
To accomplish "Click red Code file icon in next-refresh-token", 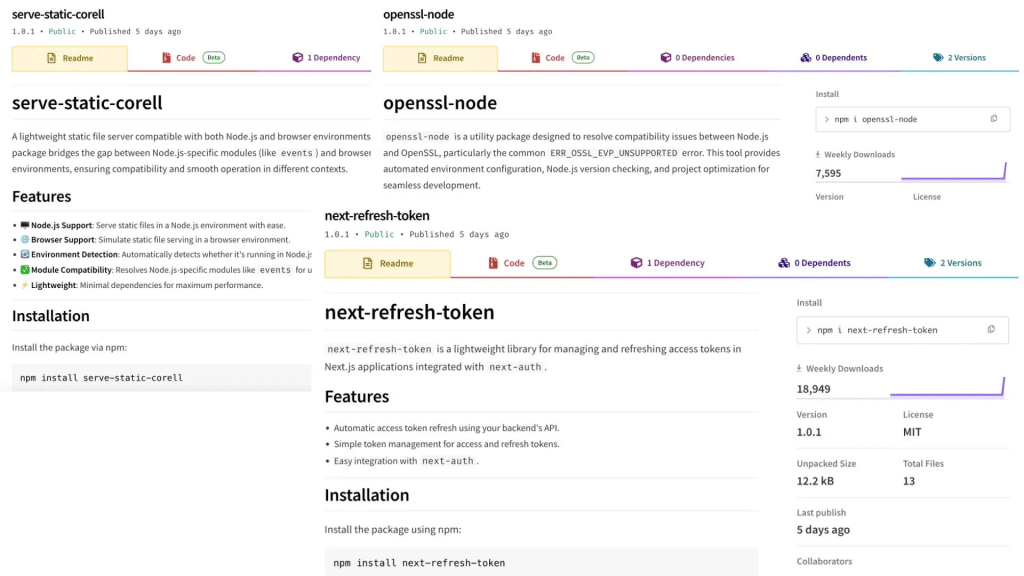I will tap(493, 263).
